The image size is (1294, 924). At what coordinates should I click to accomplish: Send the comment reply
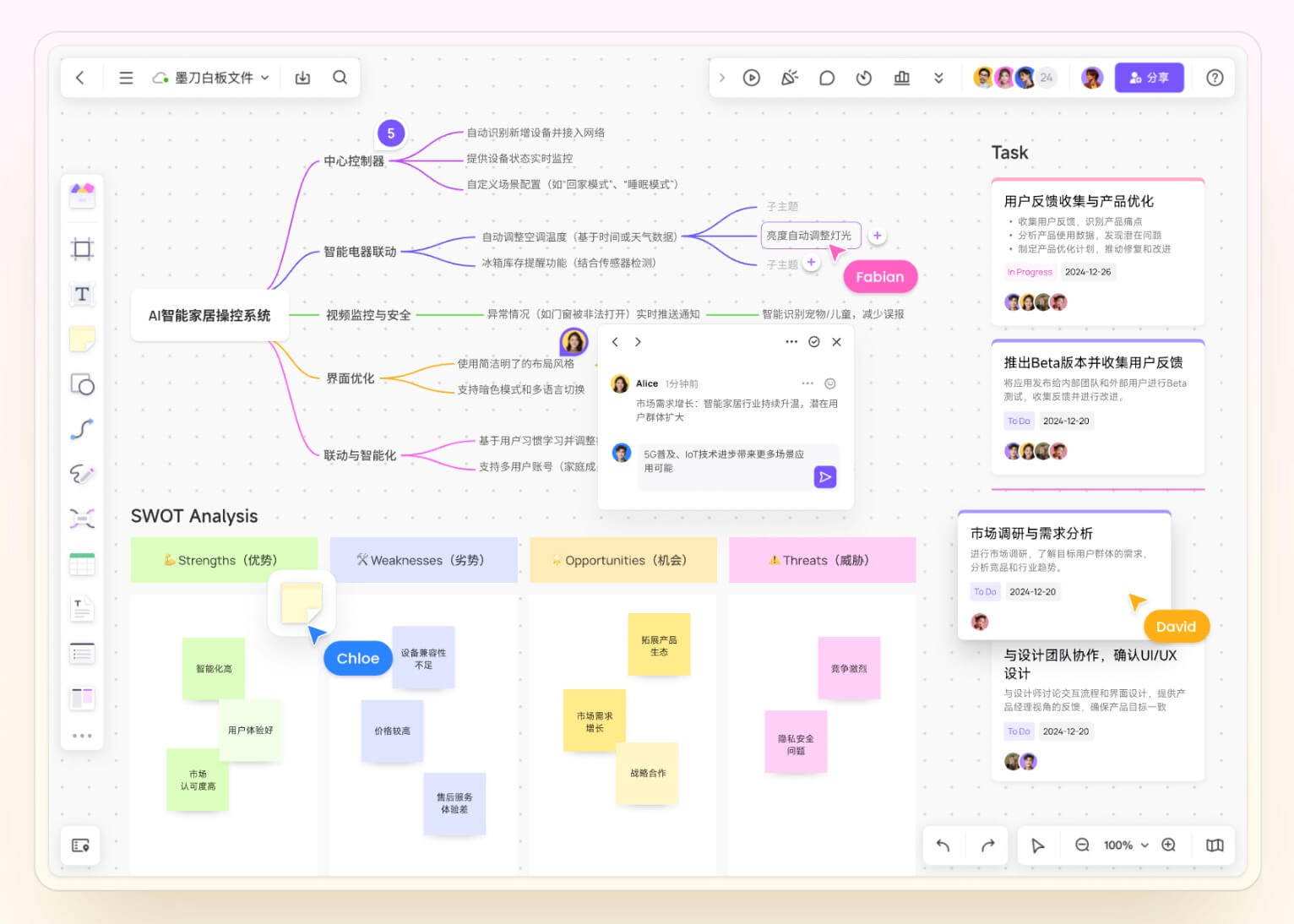coord(824,477)
